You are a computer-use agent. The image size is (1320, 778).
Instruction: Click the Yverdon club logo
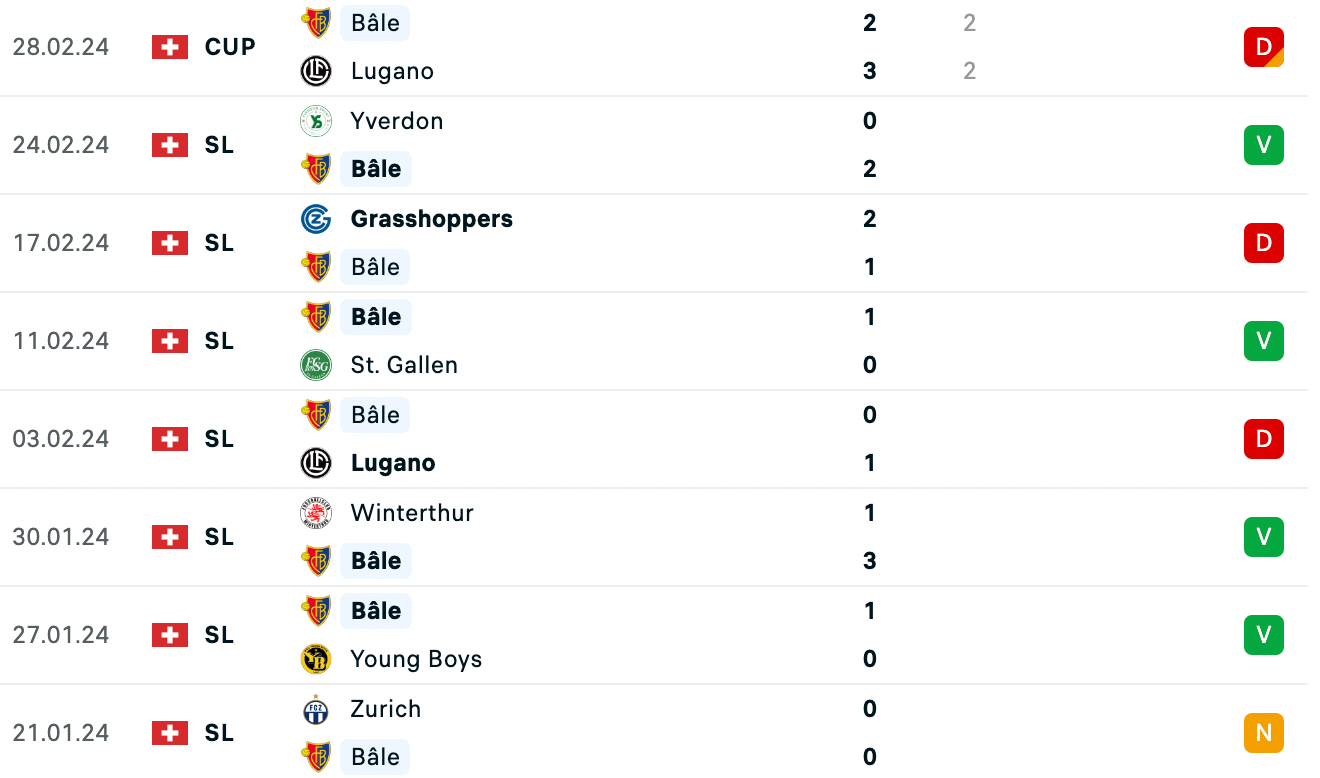click(316, 121)
